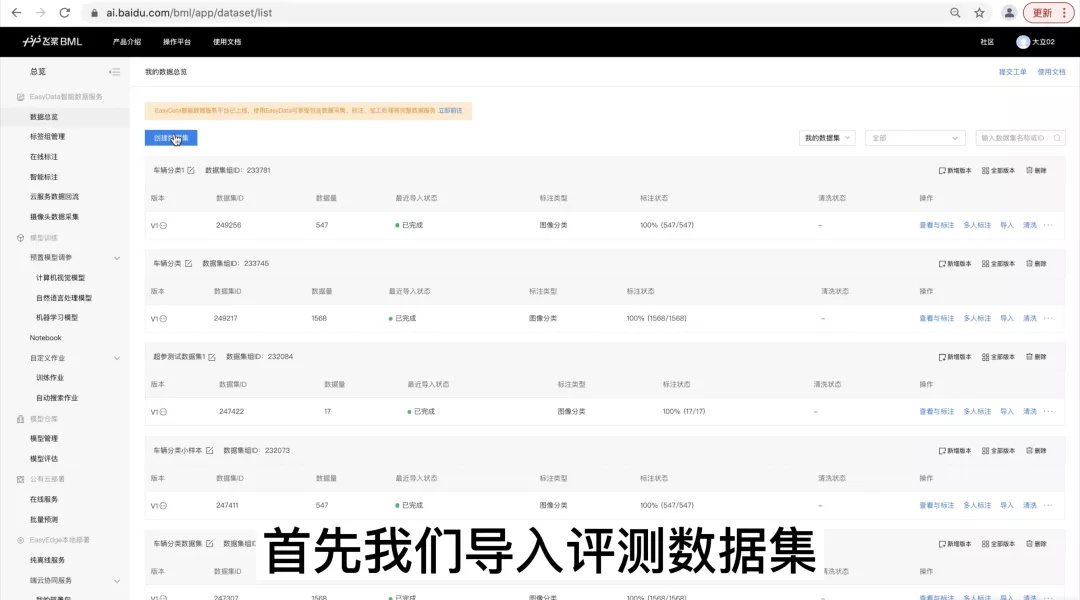Open 操作平台 in top navigation
Viewport: 1080px width, 600px height.
click(177, 42)
